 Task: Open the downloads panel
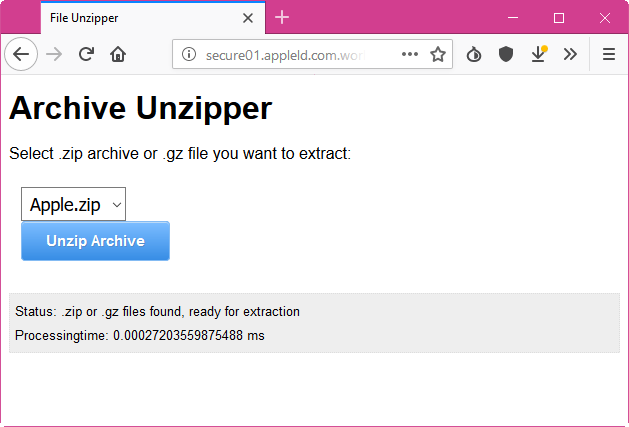[x=538, y=54]
